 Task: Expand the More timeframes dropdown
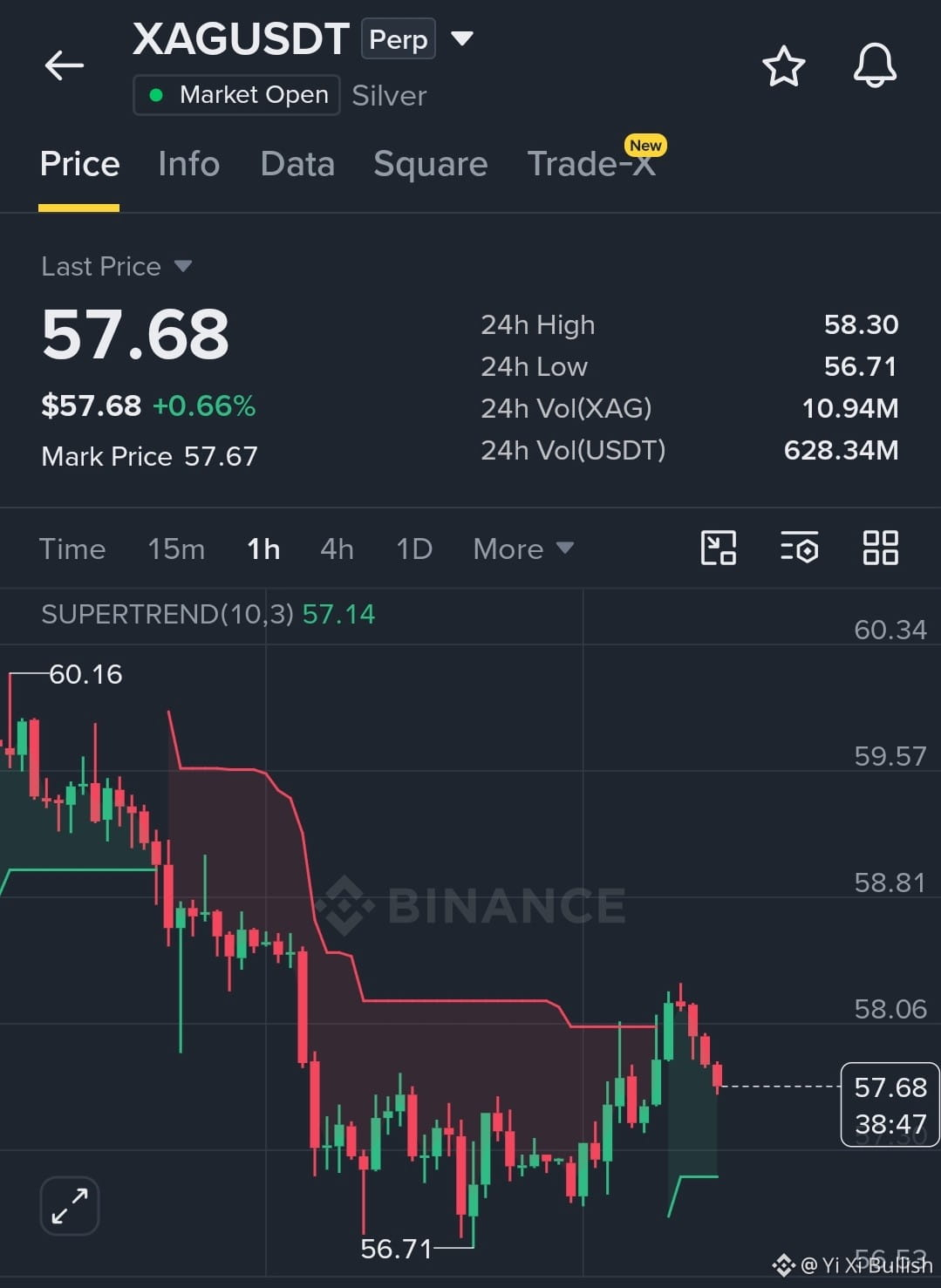(x=523, y=549)
